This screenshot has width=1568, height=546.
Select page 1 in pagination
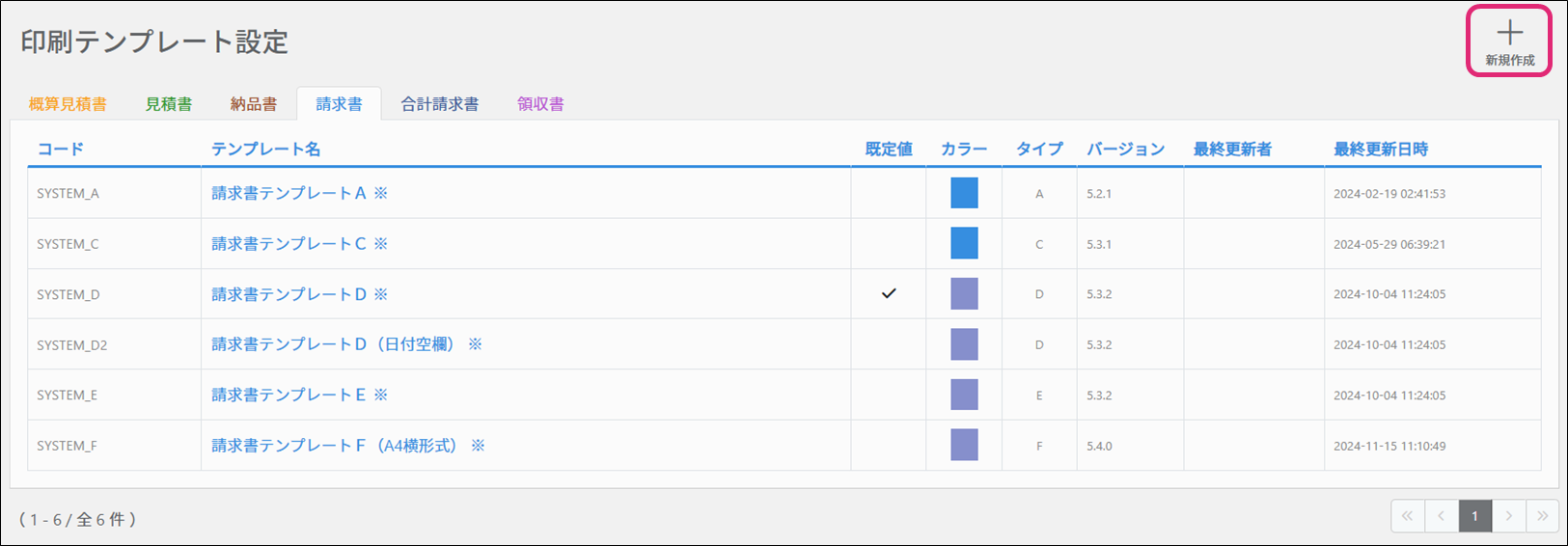tap(1474, 516)
